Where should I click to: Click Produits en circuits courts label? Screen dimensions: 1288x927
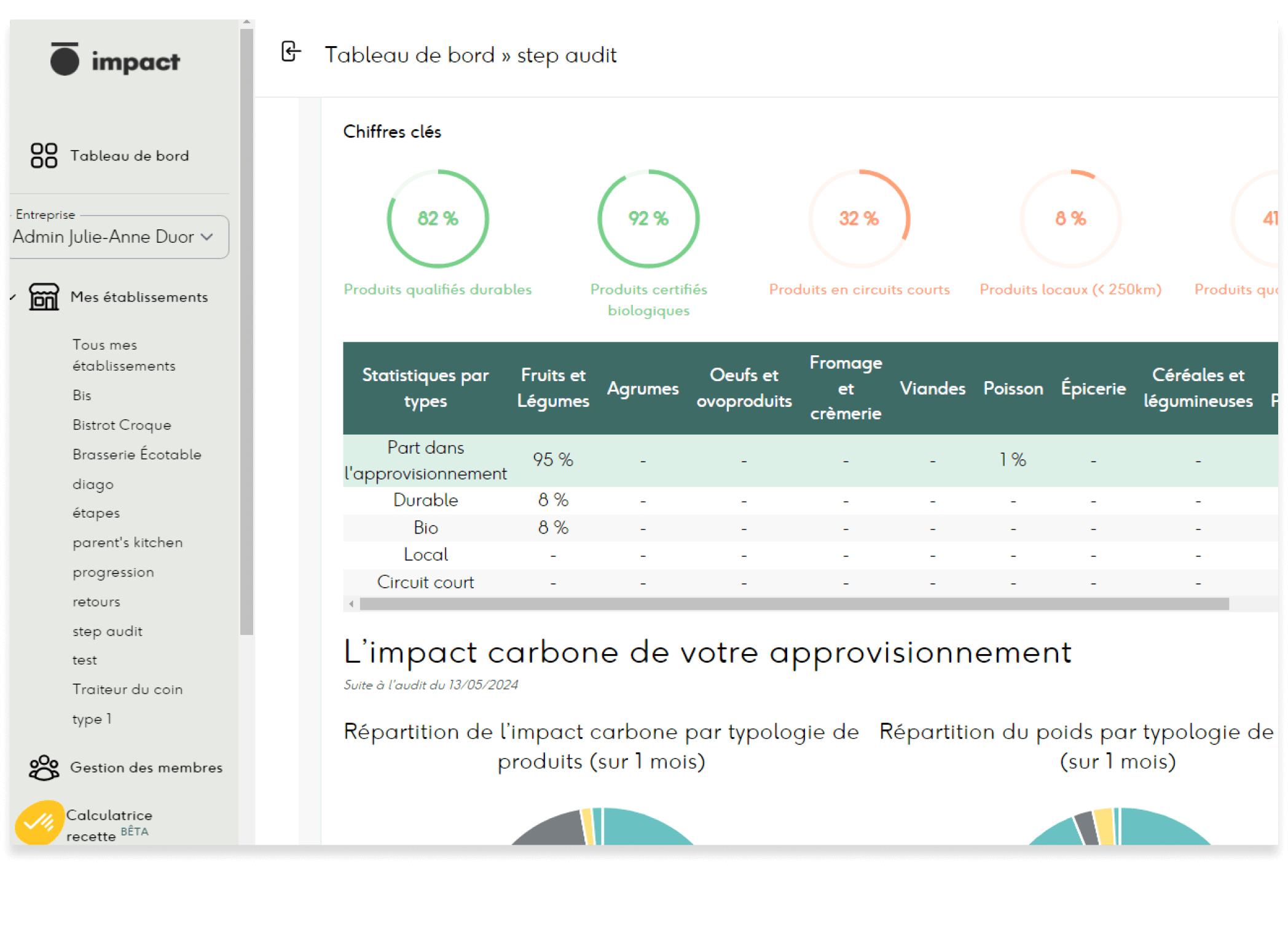[x=859, y=290]
